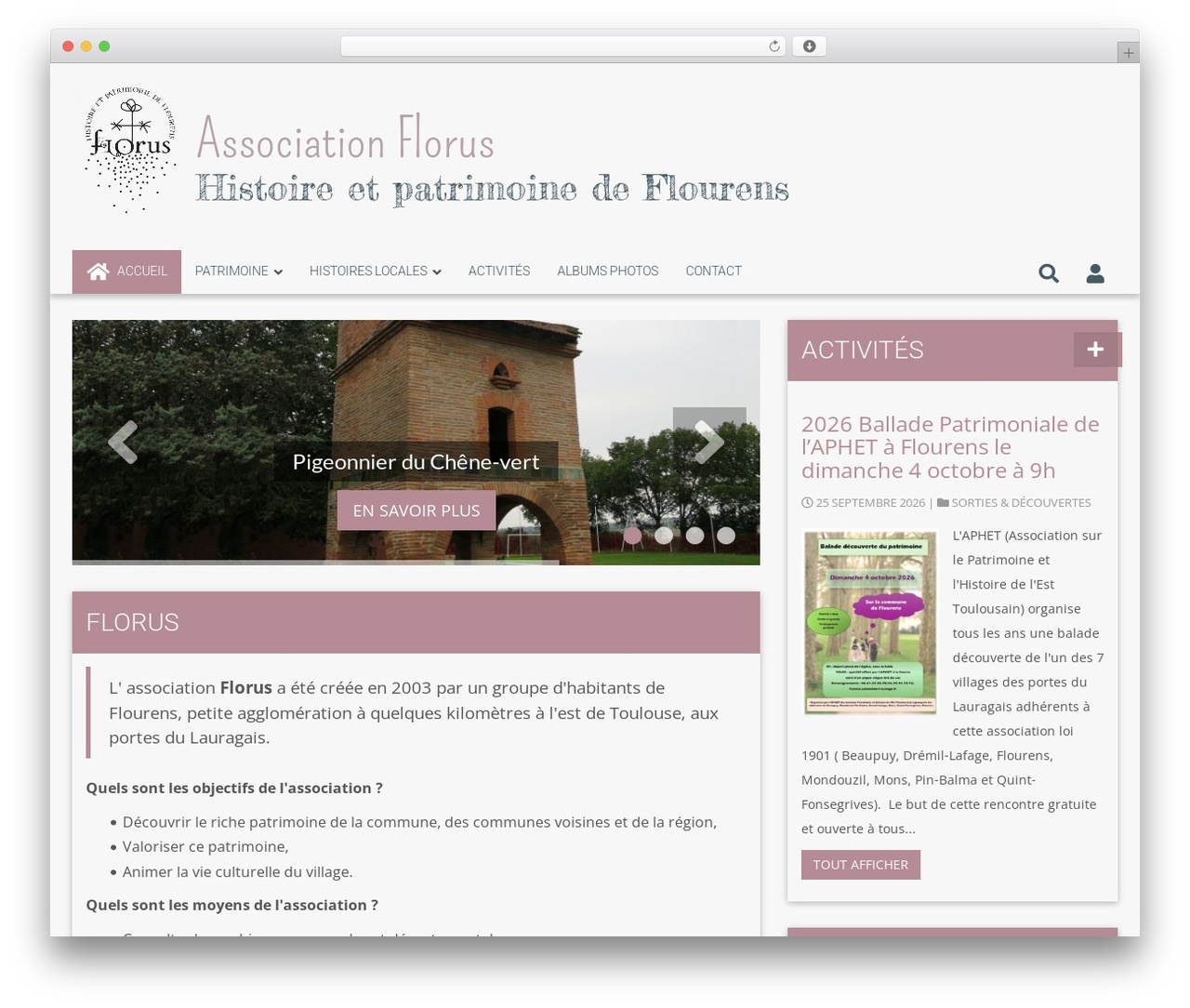This screenshot has height=1008, width=1190.
Task: Open the Contact menu item
Action: [714, 271]
